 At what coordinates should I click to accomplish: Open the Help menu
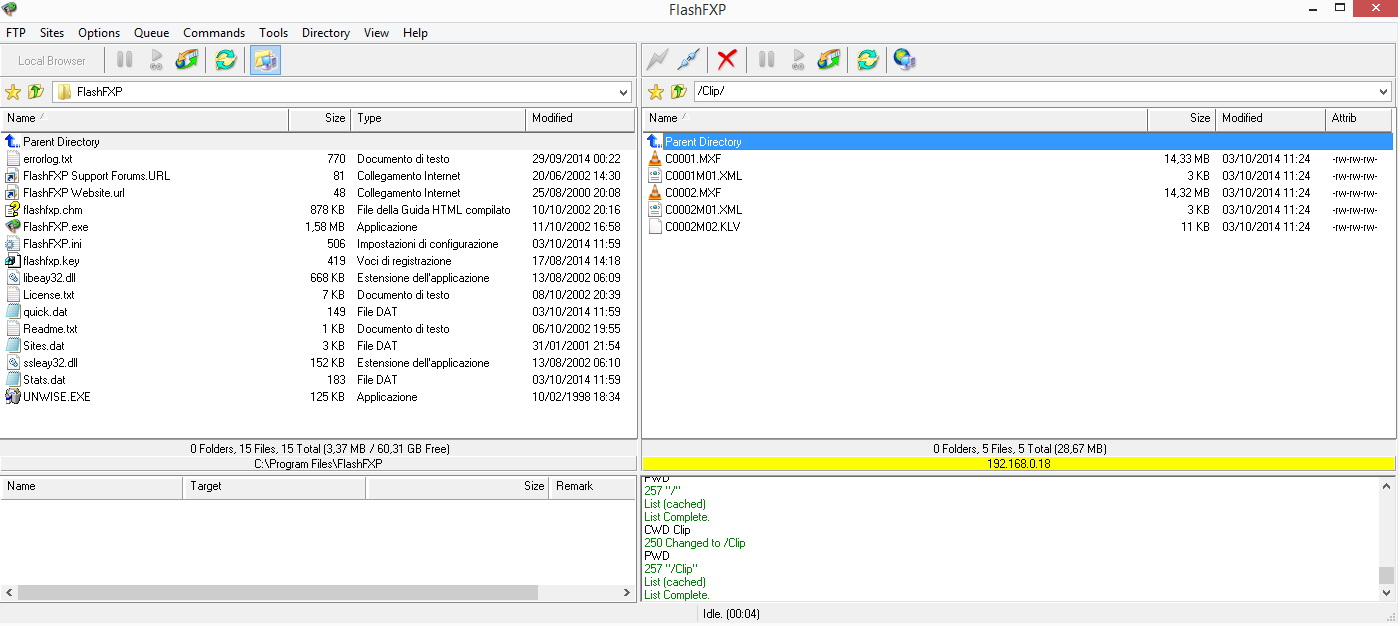point(415,33)
